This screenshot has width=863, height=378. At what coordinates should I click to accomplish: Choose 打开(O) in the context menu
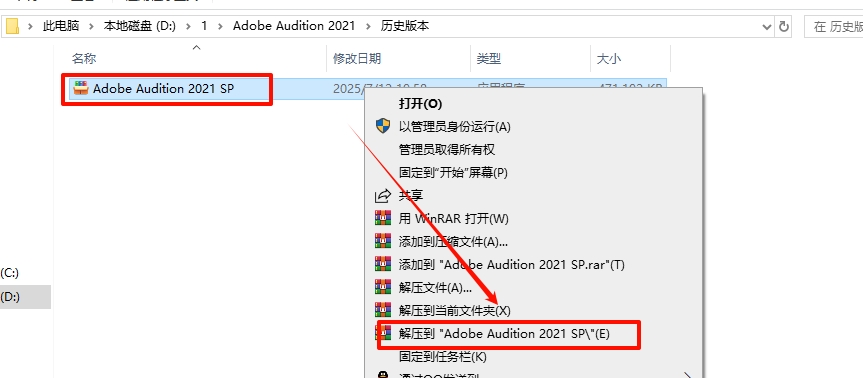coord(420,103)
